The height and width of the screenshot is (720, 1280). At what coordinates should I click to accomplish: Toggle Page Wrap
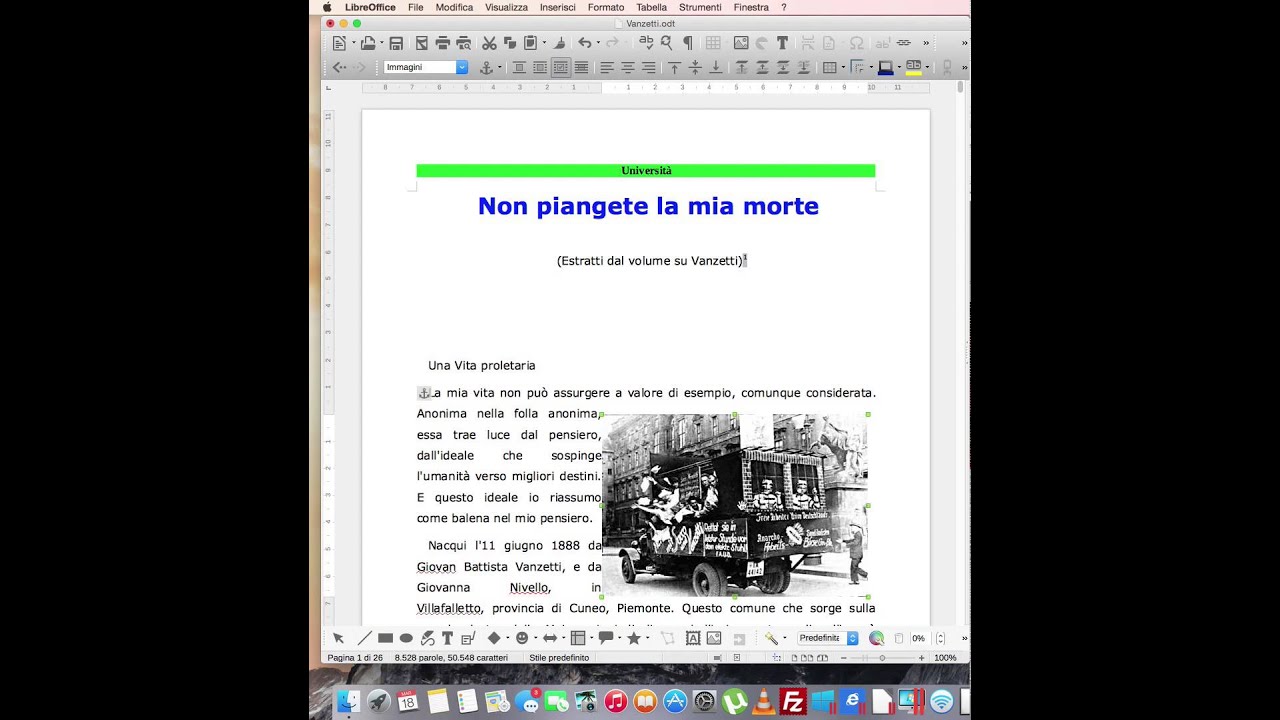[x=540, y=67]
